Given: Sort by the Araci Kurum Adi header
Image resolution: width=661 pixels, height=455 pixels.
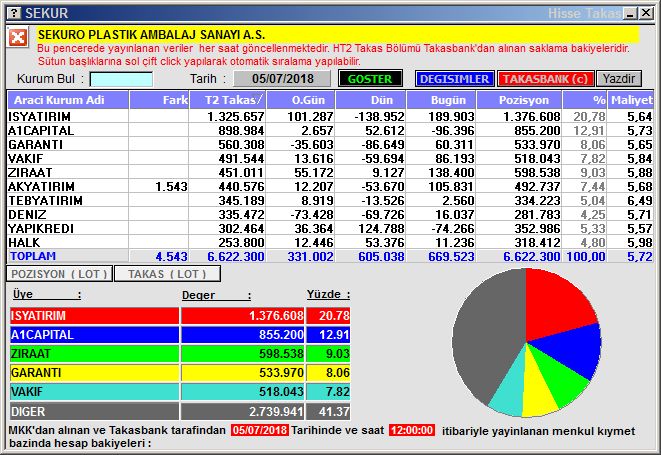Looking at the screenshot, I should pos(68,100).
